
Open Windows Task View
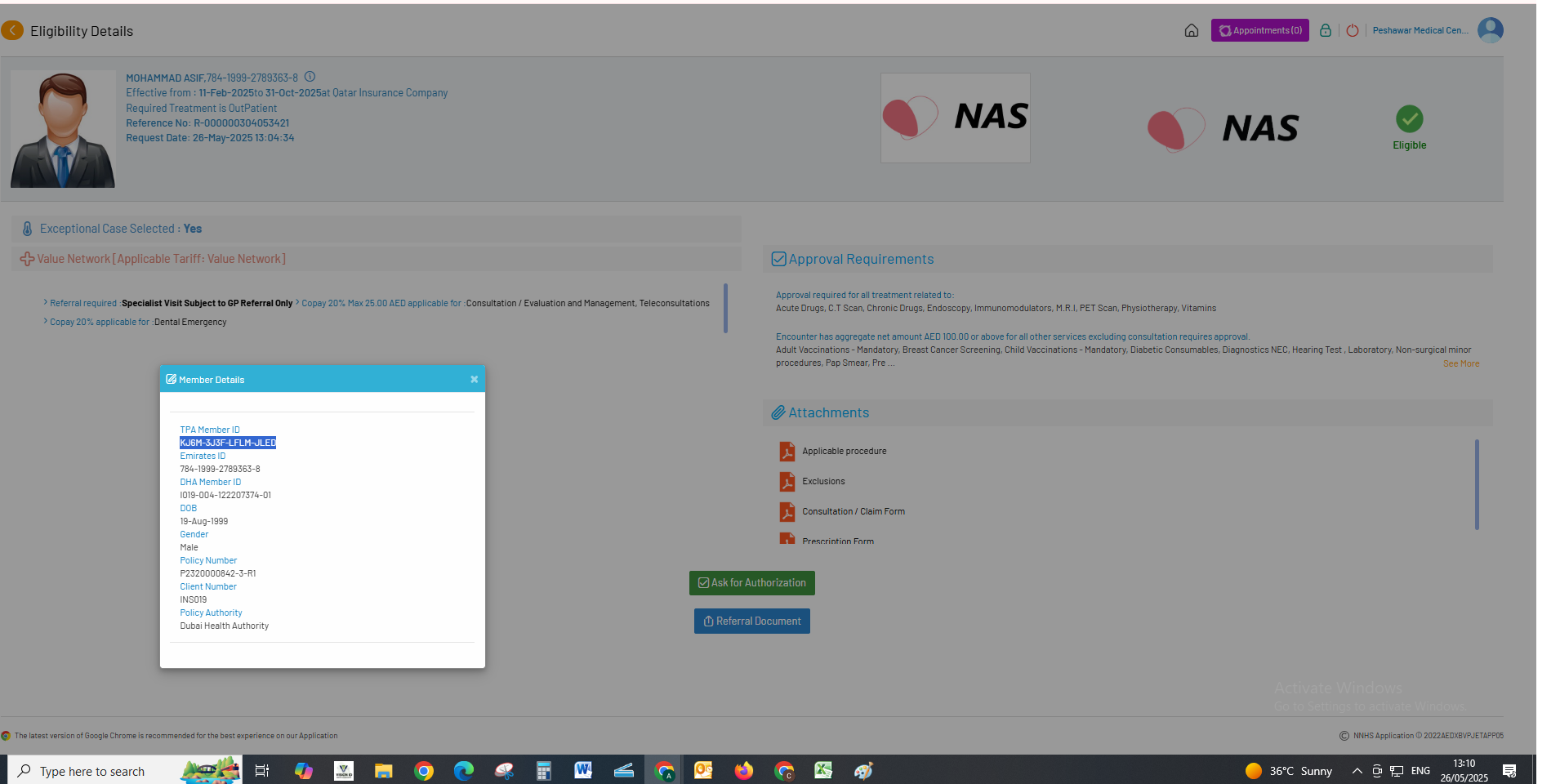[262, 770]
